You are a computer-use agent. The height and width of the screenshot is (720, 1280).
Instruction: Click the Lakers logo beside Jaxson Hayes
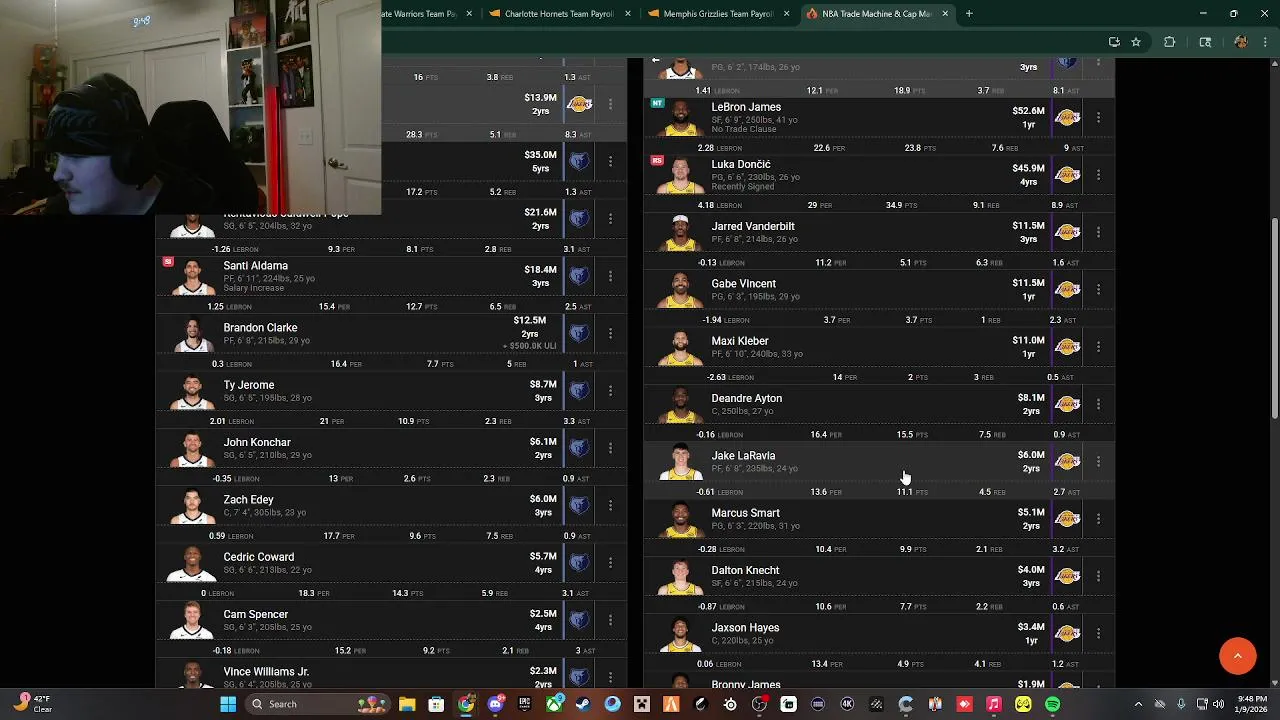(x=1068, y=634)
